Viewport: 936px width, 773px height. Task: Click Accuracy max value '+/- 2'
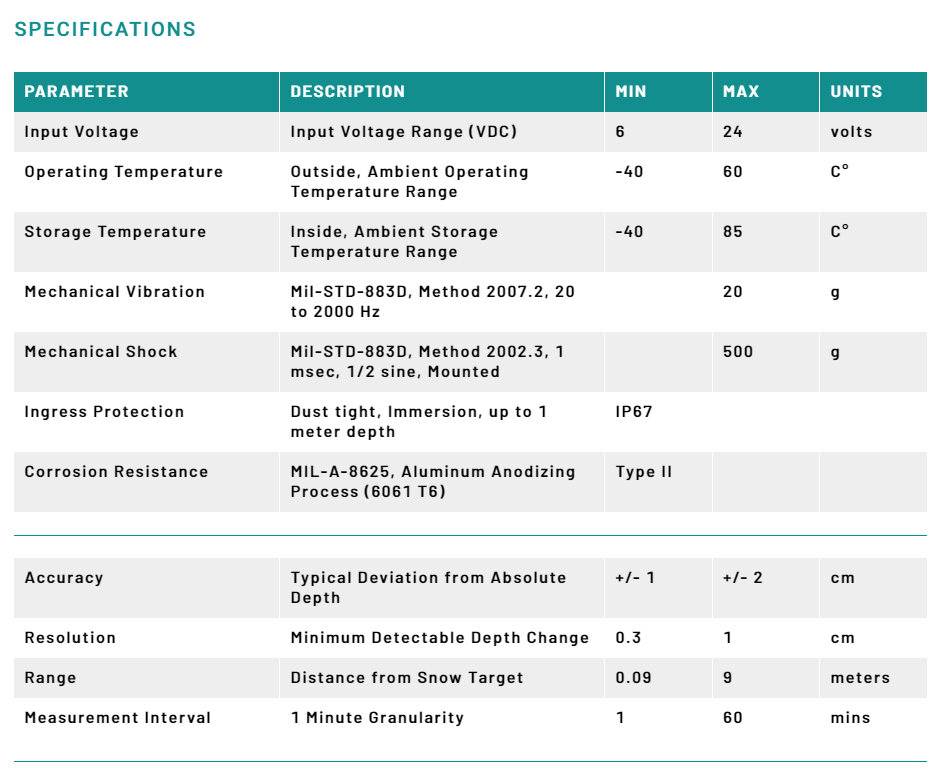click(743, 578)
